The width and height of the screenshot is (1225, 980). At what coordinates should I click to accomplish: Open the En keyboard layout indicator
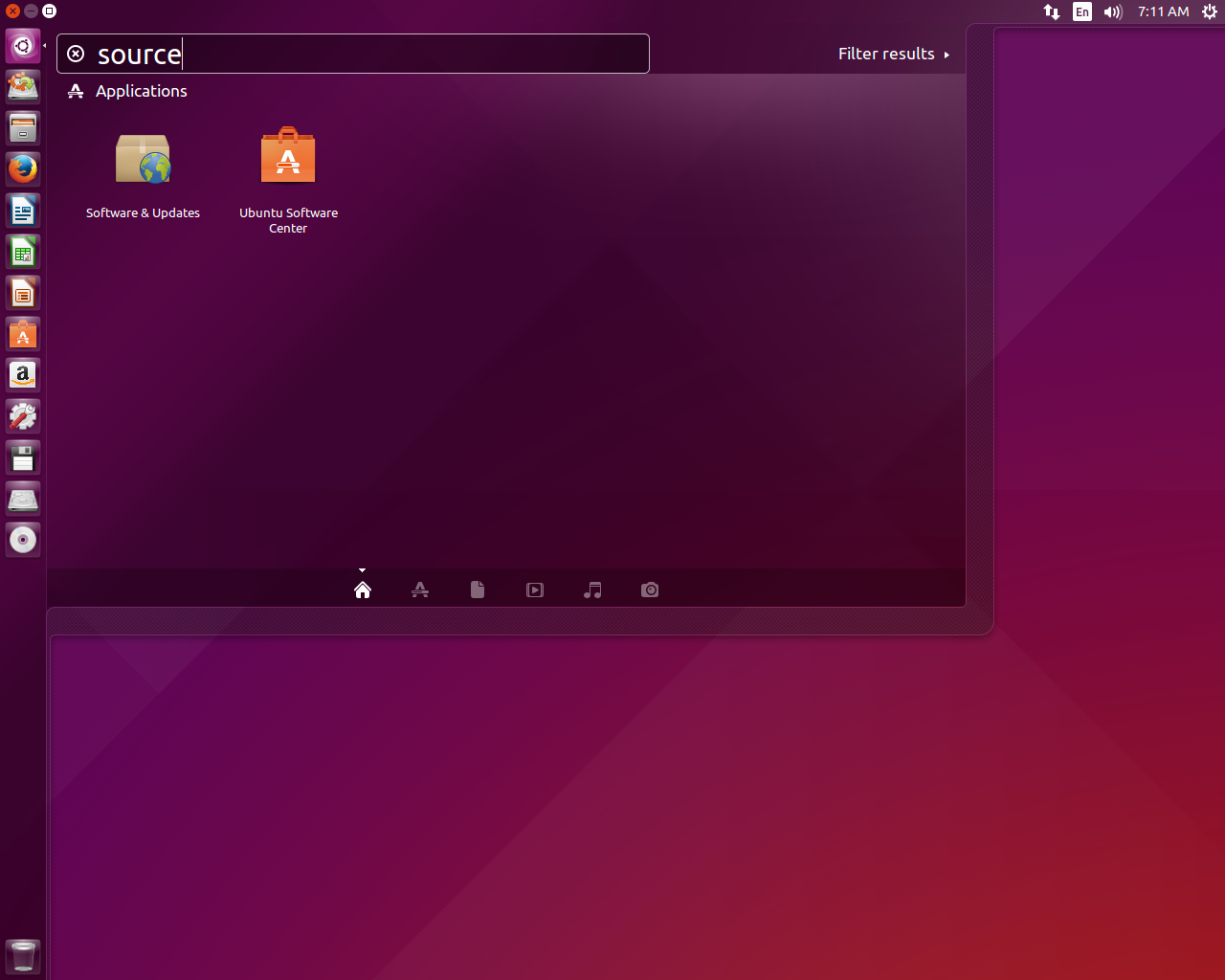point(1082,11)
